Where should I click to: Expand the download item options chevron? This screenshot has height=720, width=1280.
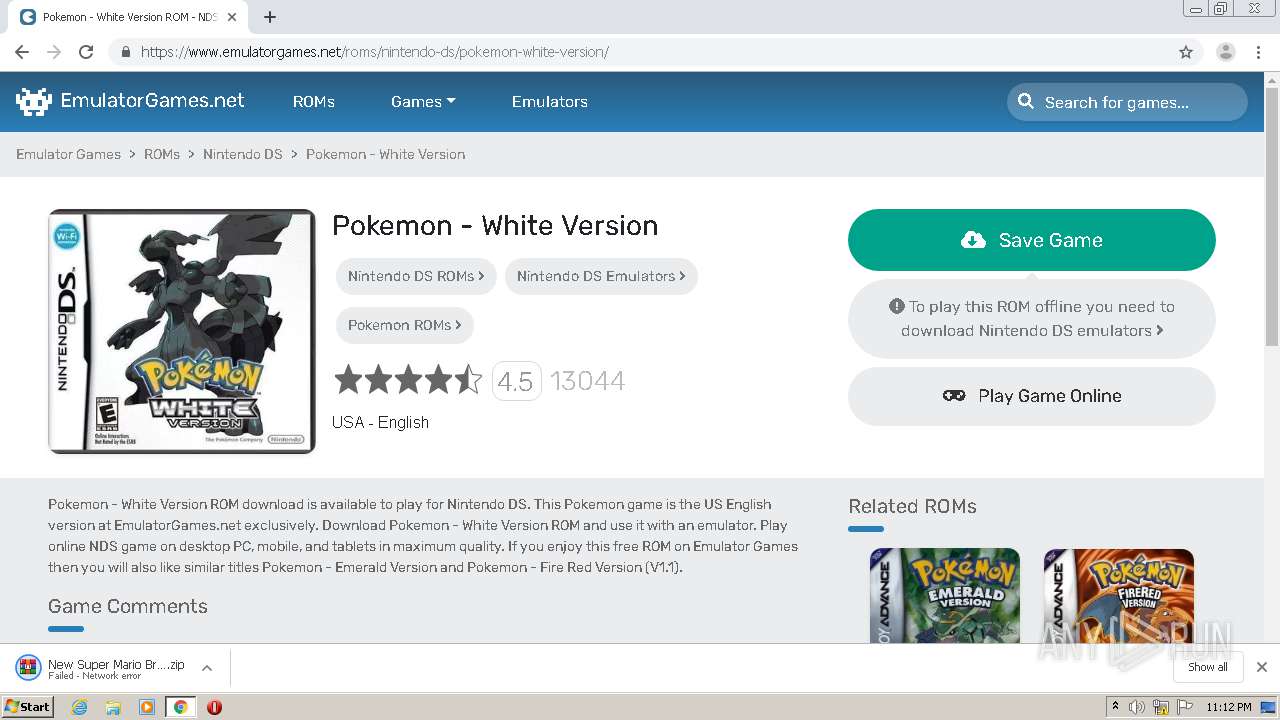pos(207,667)
